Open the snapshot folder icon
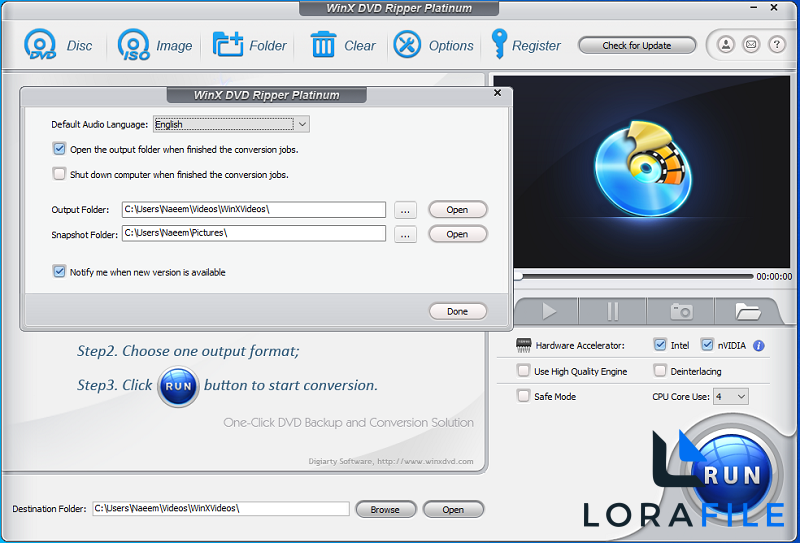Viewport: 800px width, 543px height. [747, 311]
